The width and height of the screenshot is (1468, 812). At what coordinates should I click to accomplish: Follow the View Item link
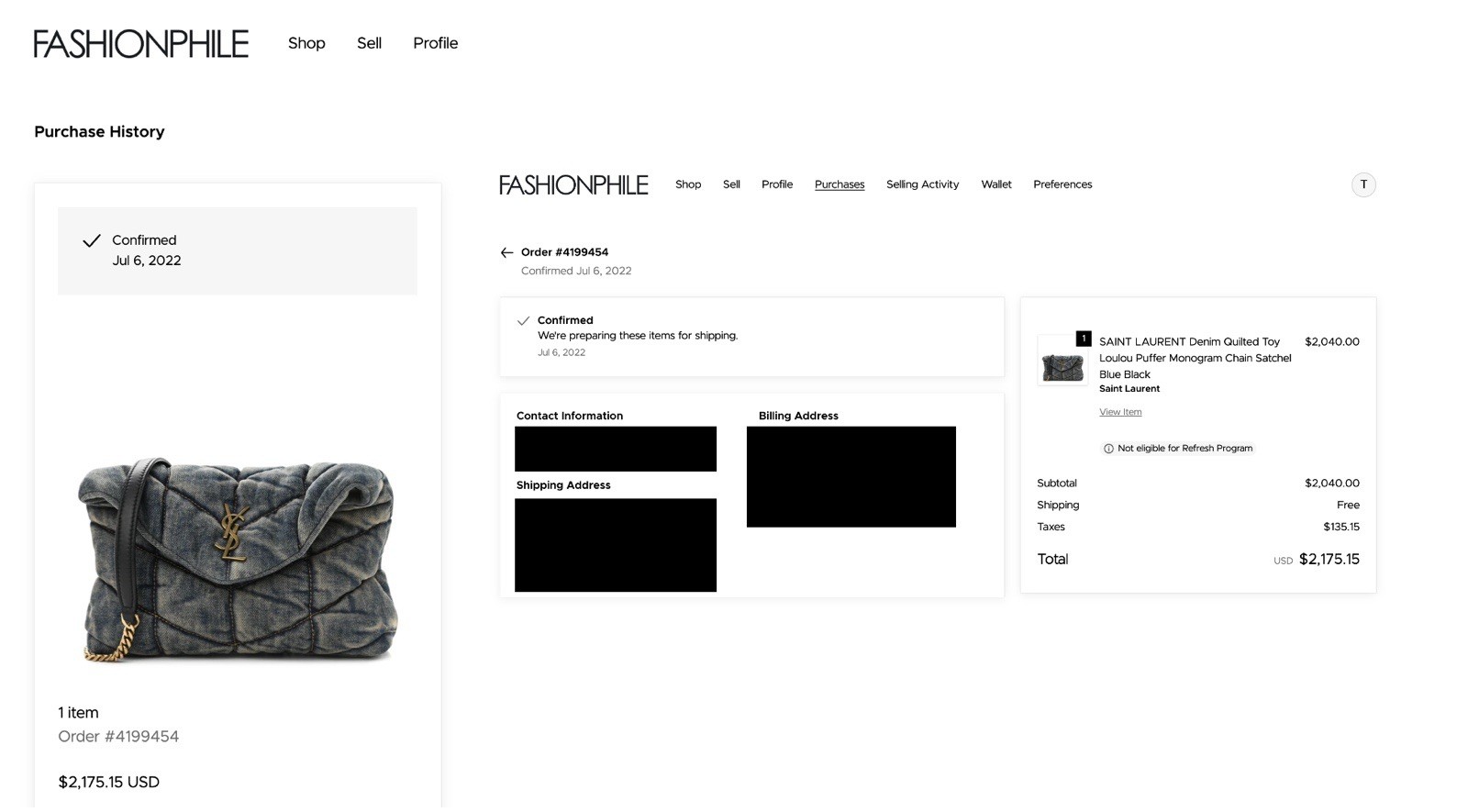(x=1120, y=412)
